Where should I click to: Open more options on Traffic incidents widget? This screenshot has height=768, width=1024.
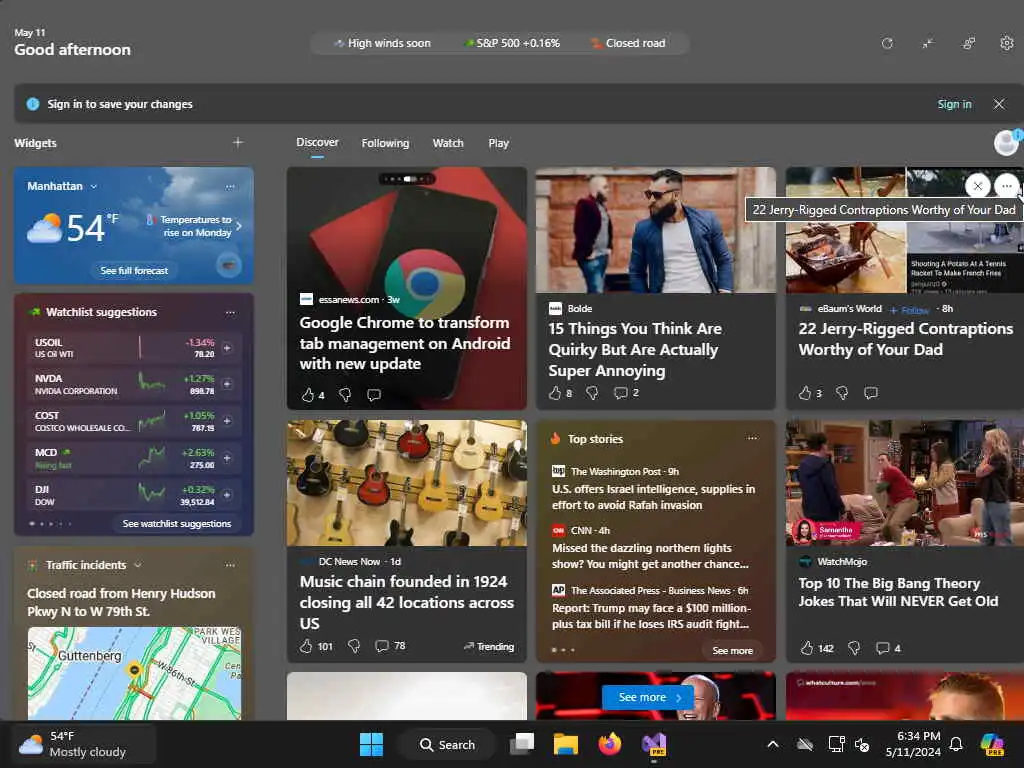[230, 566]
